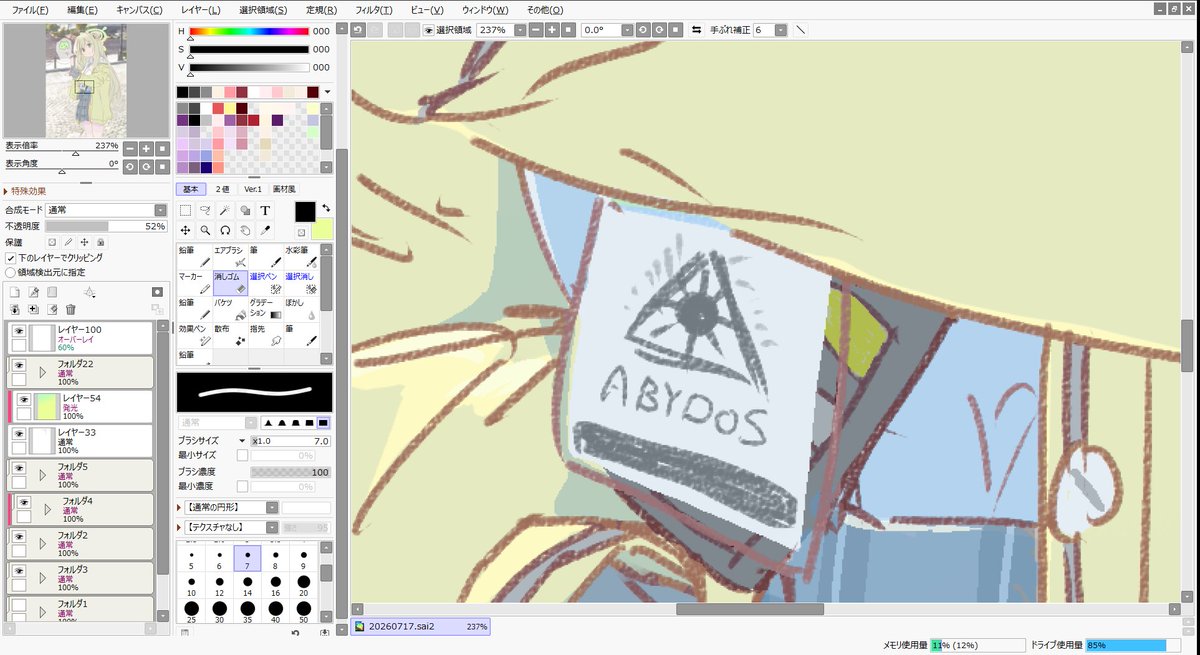
Task: Toggle visibility of フォルダ2
Action: point(18,537)
